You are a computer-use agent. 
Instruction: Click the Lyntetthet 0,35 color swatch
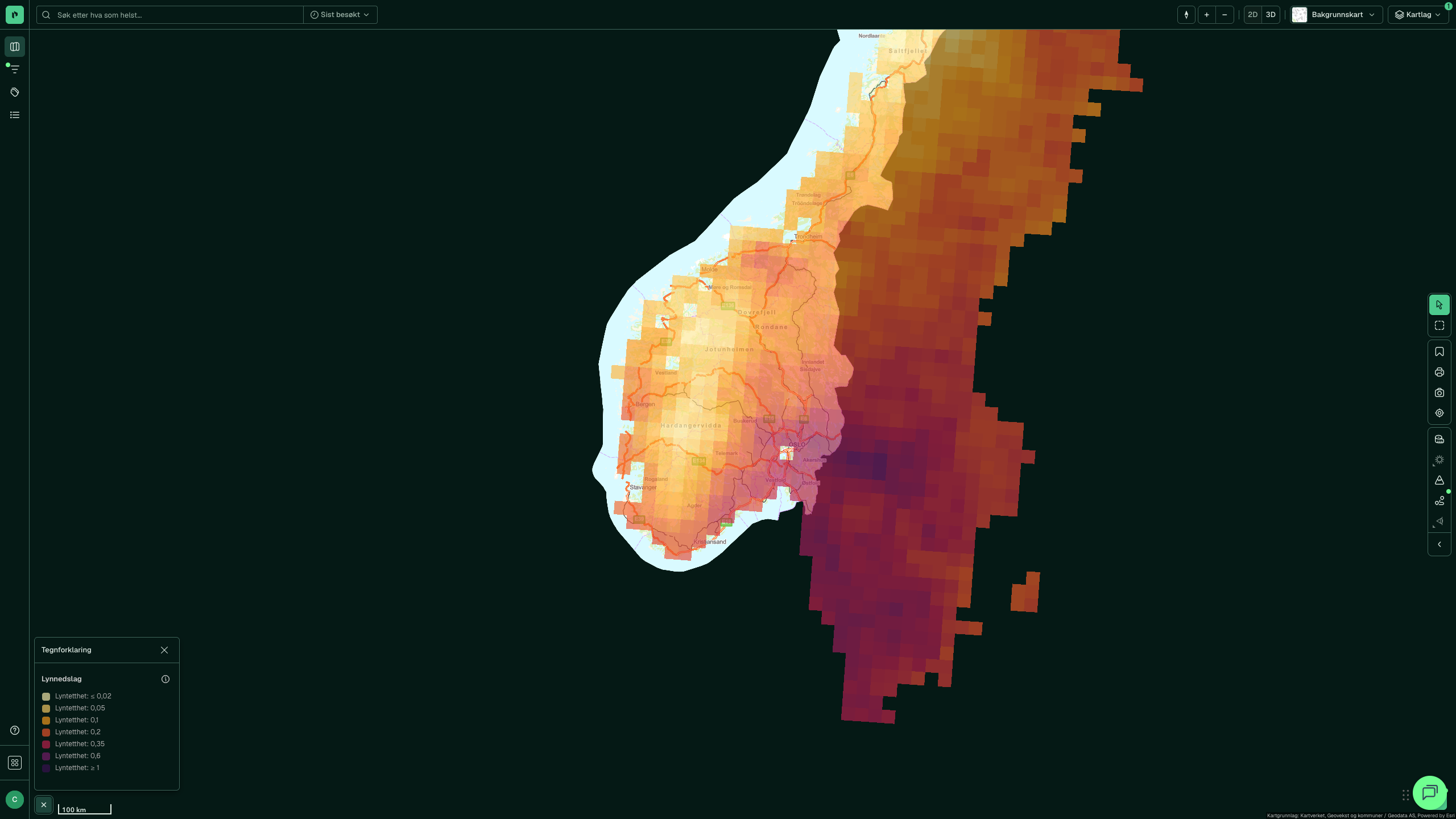pyautogui.click(x=46, y=744)
